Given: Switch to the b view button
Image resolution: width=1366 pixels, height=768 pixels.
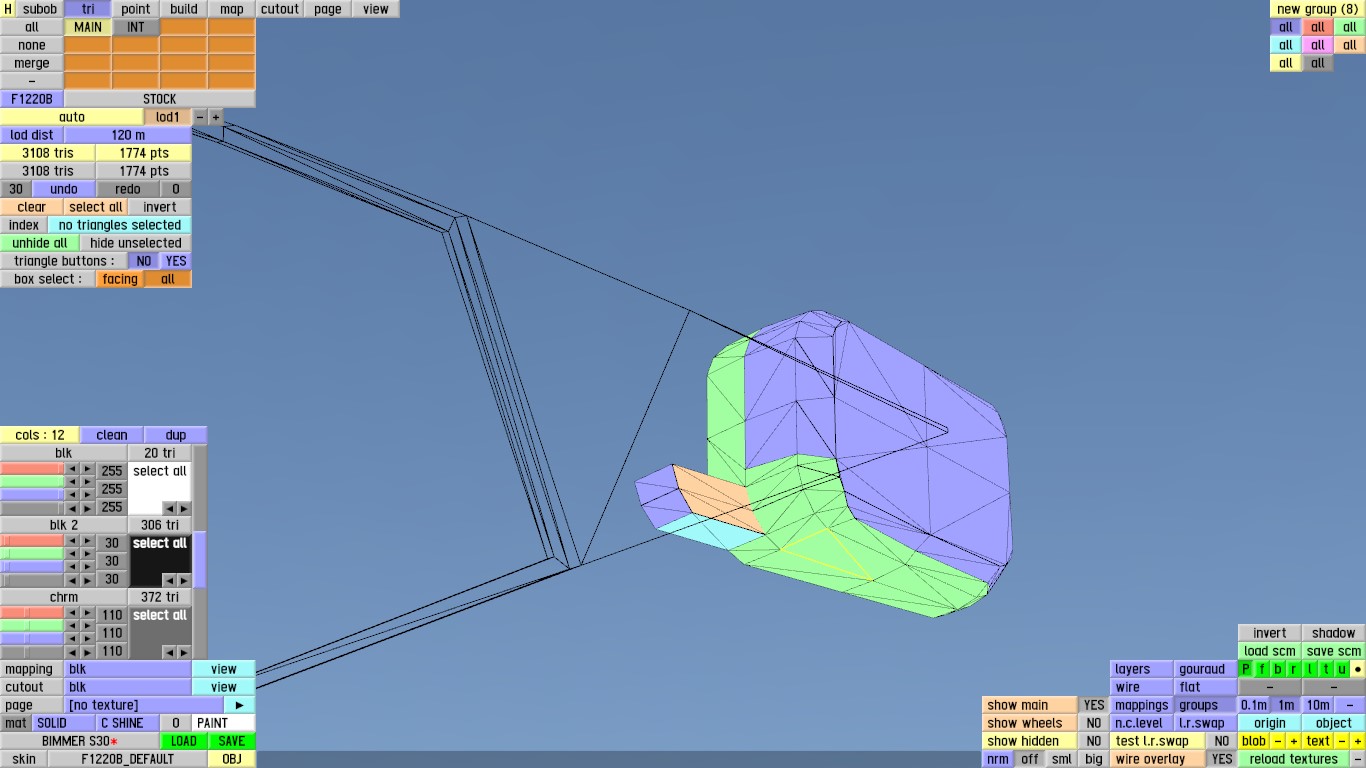Looking at the screenshot, I should click(x=1278, y=669).
